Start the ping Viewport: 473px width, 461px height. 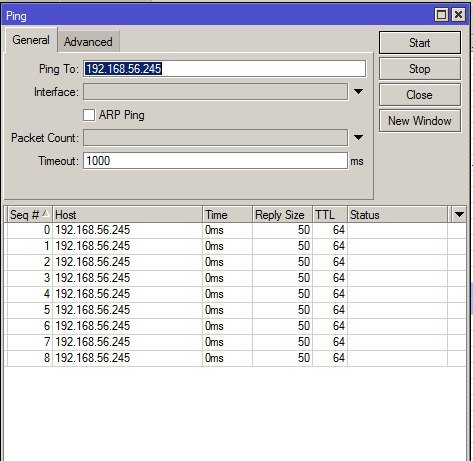[x=420, y=43]
